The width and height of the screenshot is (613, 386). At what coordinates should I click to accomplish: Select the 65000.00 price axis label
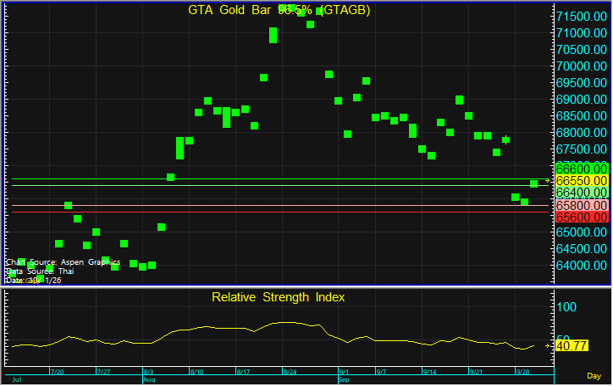pyautogui.click(x=581, y=232)
